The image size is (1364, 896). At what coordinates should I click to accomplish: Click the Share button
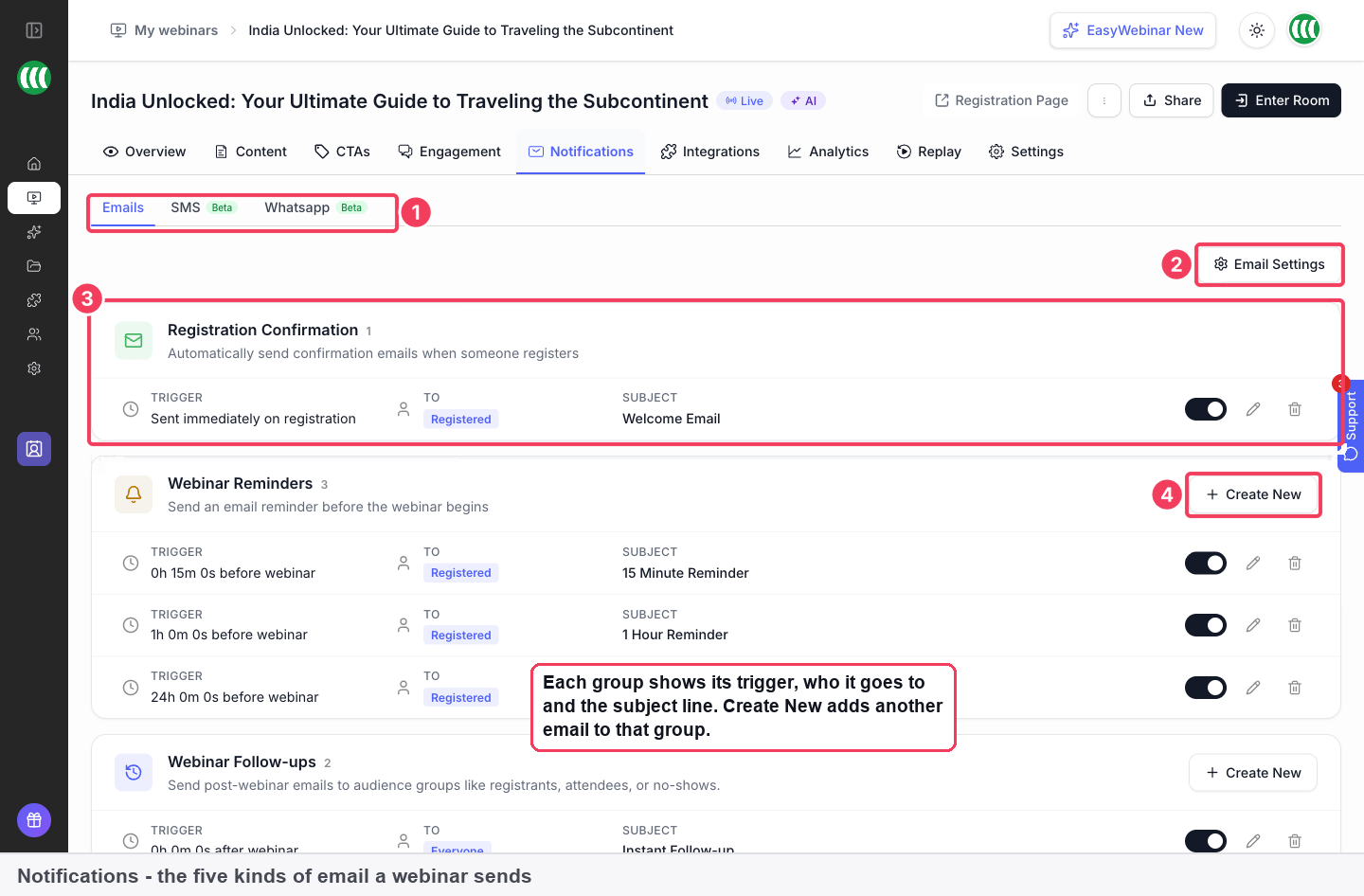pyautogui.click(x=1172, y=100)
